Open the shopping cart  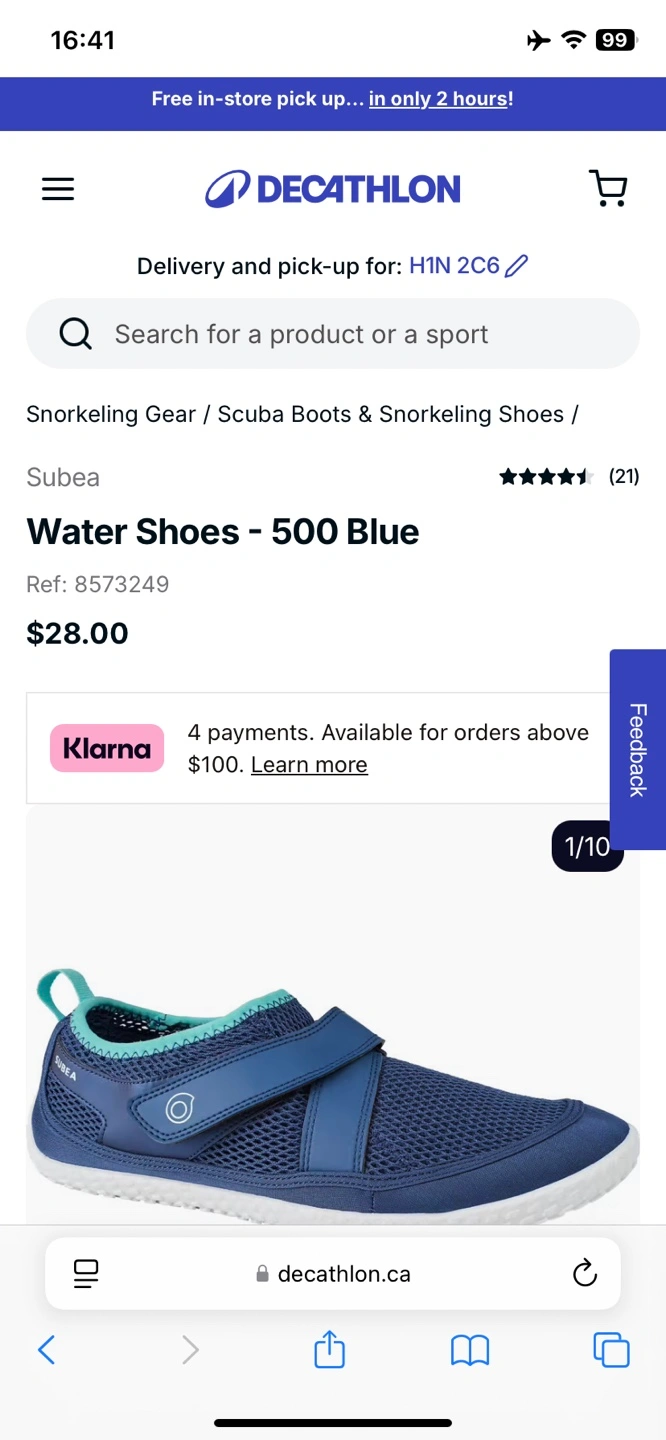click(607, 188)
